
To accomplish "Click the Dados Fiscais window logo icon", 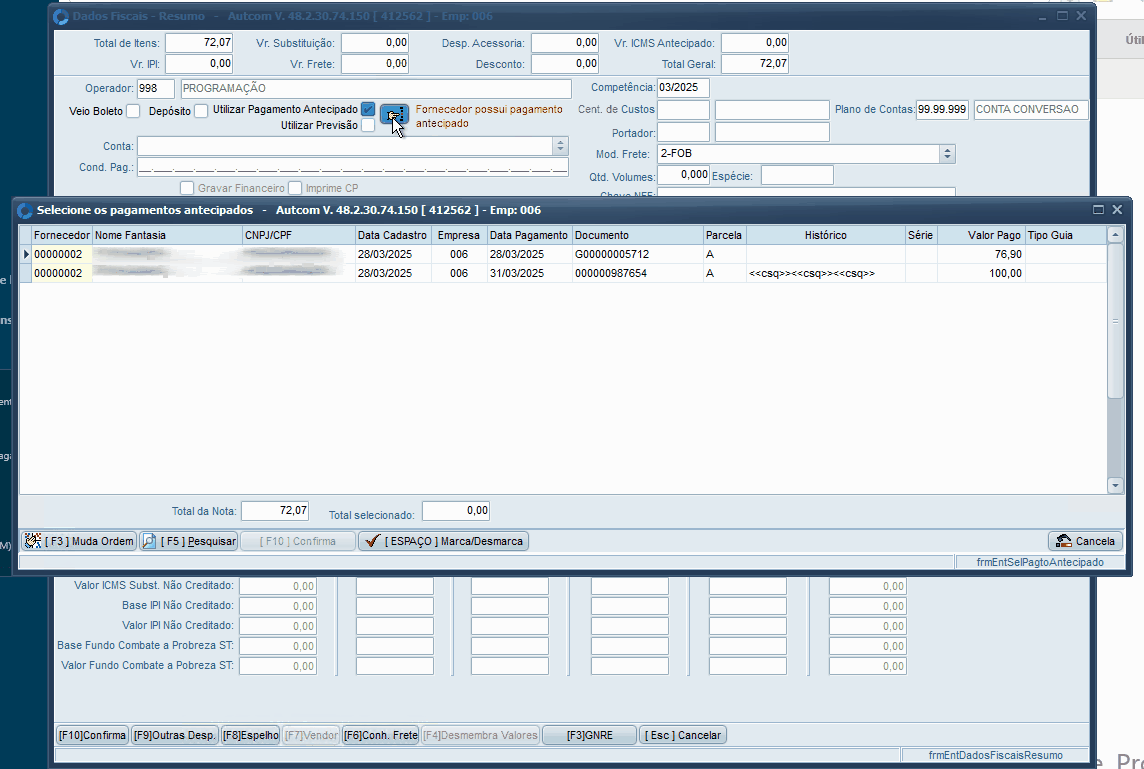I will click(61, 16).
